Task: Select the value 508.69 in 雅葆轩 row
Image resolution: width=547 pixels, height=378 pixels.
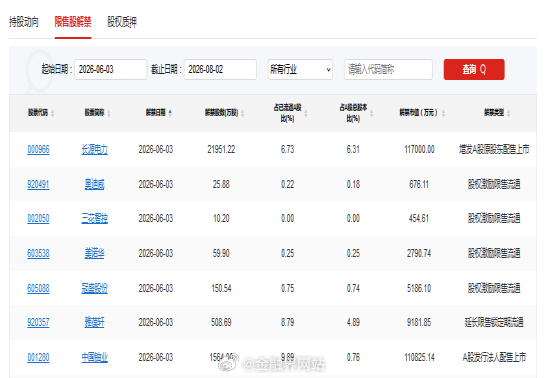Action: 221,323
